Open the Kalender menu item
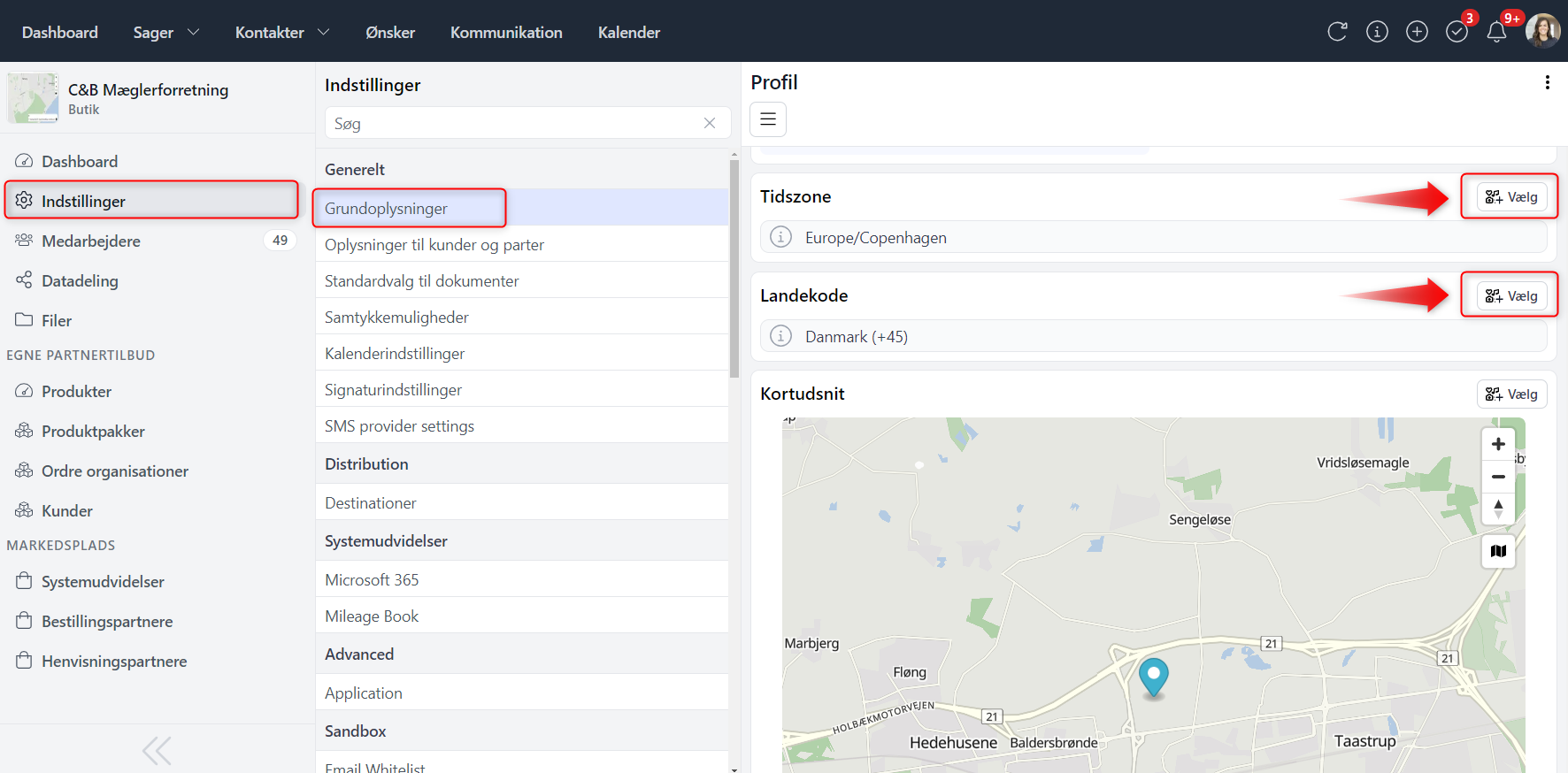This screenshot has height=773, width=1568. (628, 33)
